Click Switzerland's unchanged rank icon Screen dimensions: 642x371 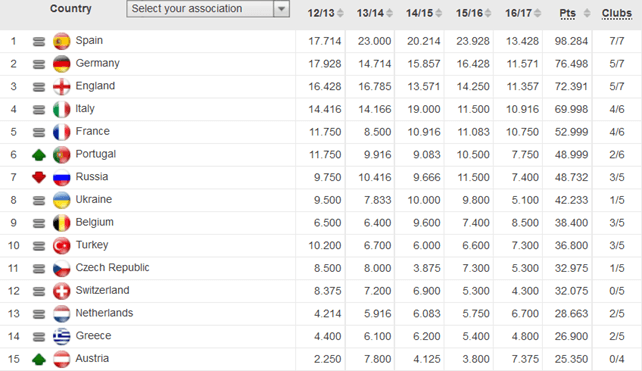(x=39, y=291)
